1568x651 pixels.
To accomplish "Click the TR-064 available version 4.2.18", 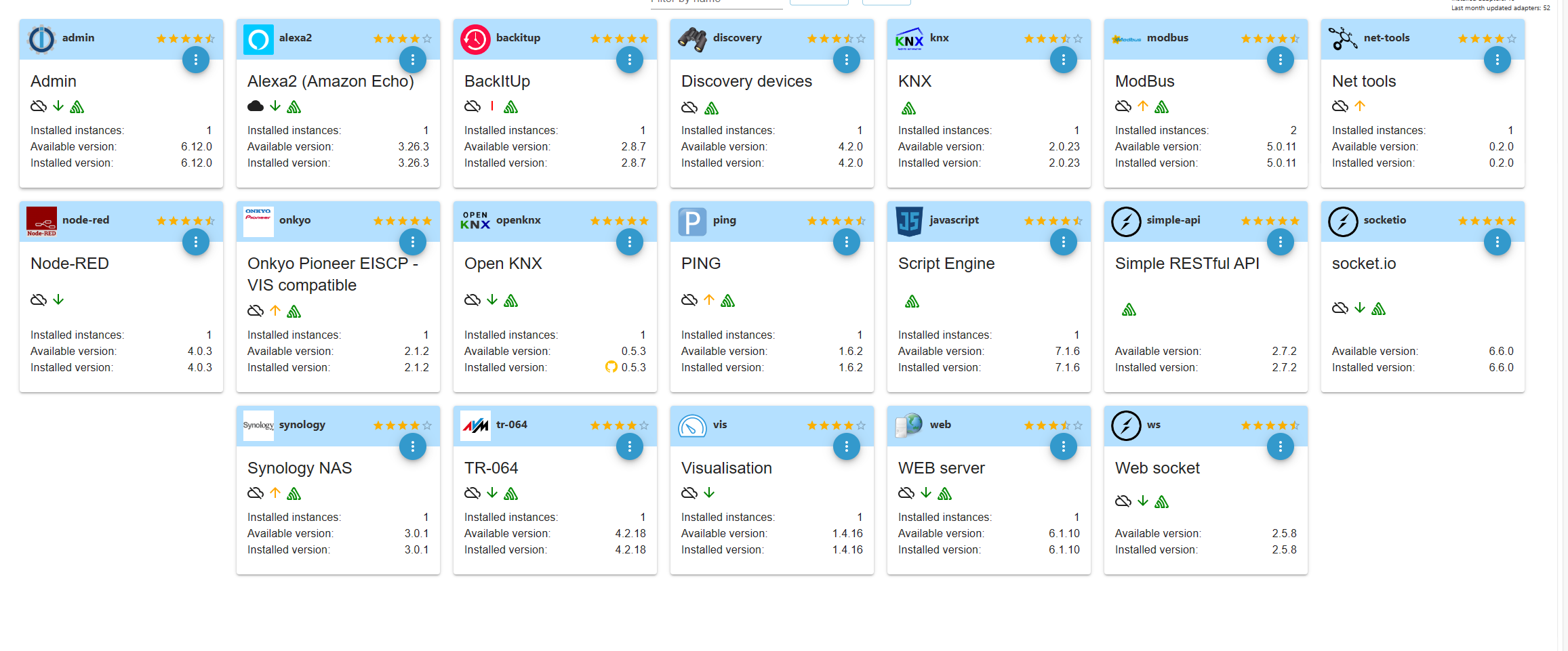I will tap(630, 533).
